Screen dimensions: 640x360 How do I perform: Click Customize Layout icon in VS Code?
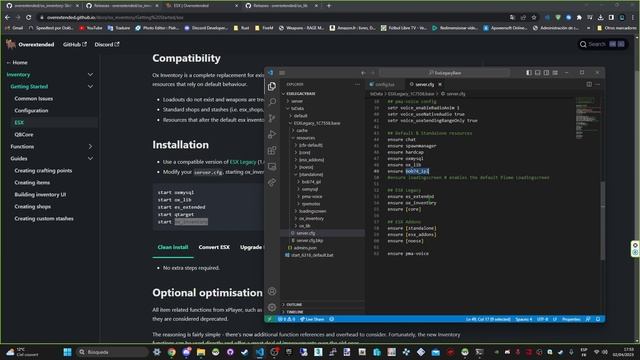tap(555, 73)
